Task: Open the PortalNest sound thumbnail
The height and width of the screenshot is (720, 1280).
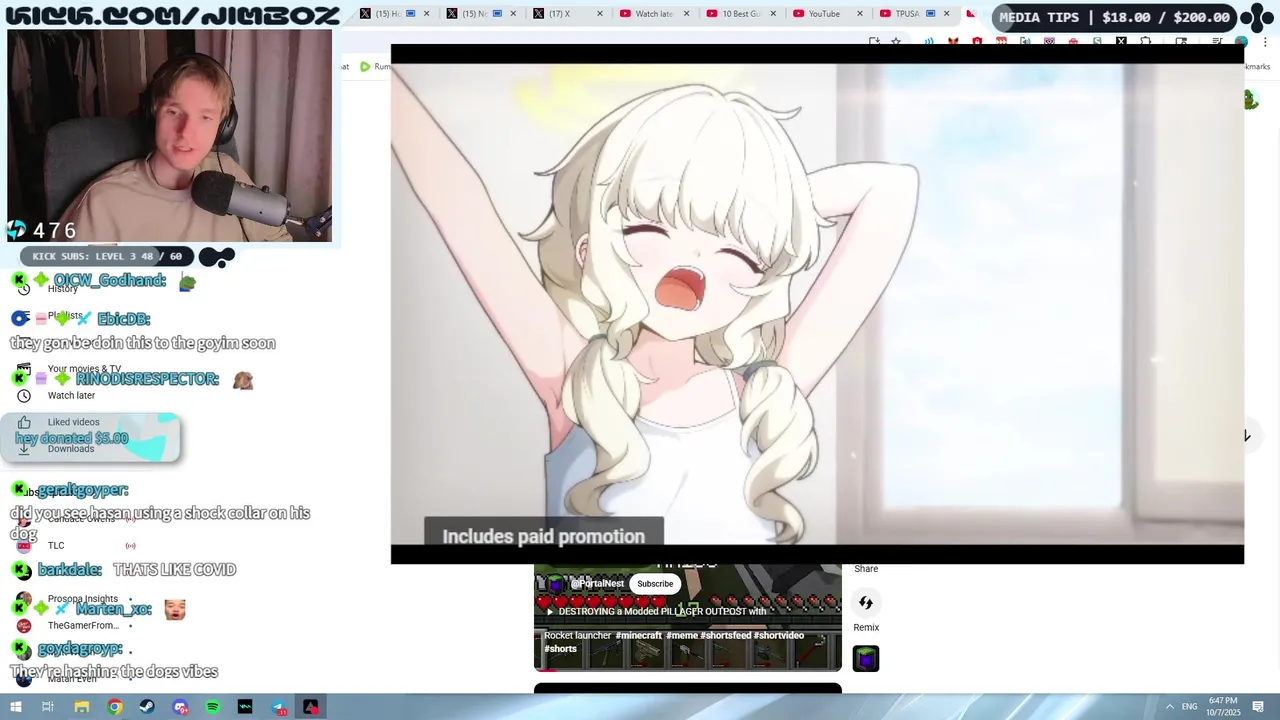Action: [x=866, y=659]
